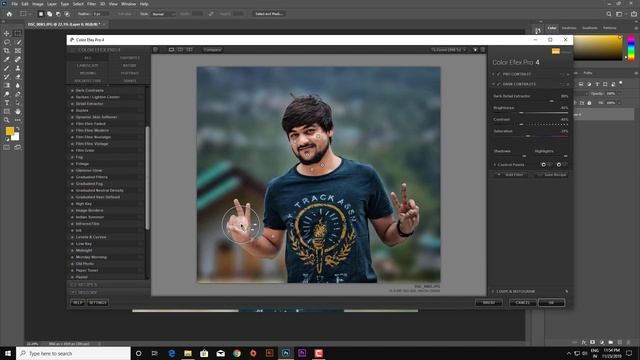Image resolution: width=640 pixels, height=360 pixels.
Task: Select the Crop tool
Action: [7, 51]
